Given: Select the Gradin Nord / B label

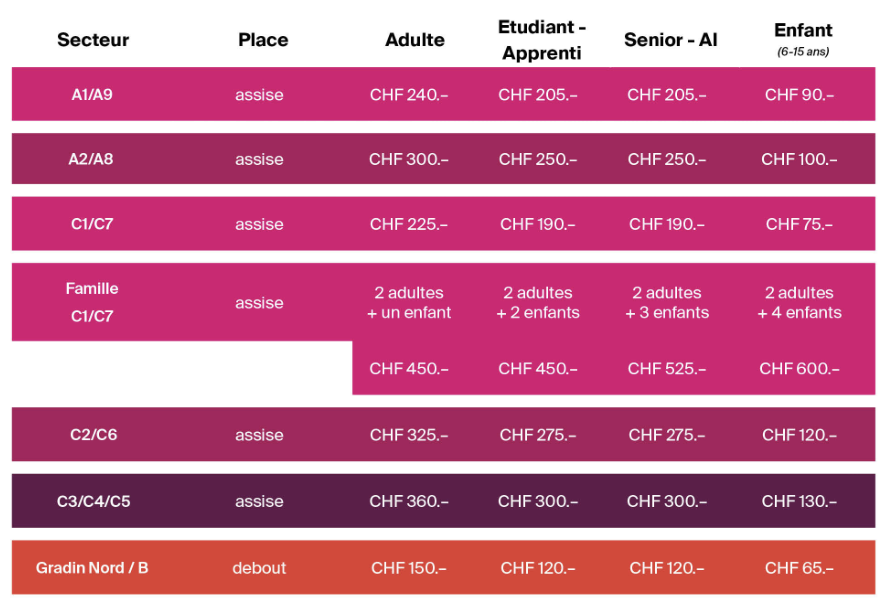Looking at the screenshot, I should 92,568.
